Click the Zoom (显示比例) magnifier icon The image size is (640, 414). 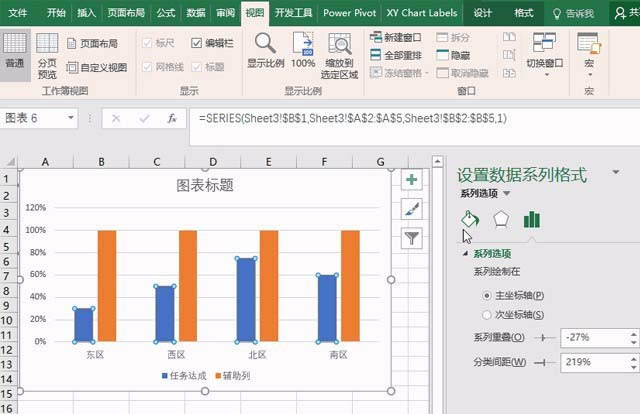point(265,50)
